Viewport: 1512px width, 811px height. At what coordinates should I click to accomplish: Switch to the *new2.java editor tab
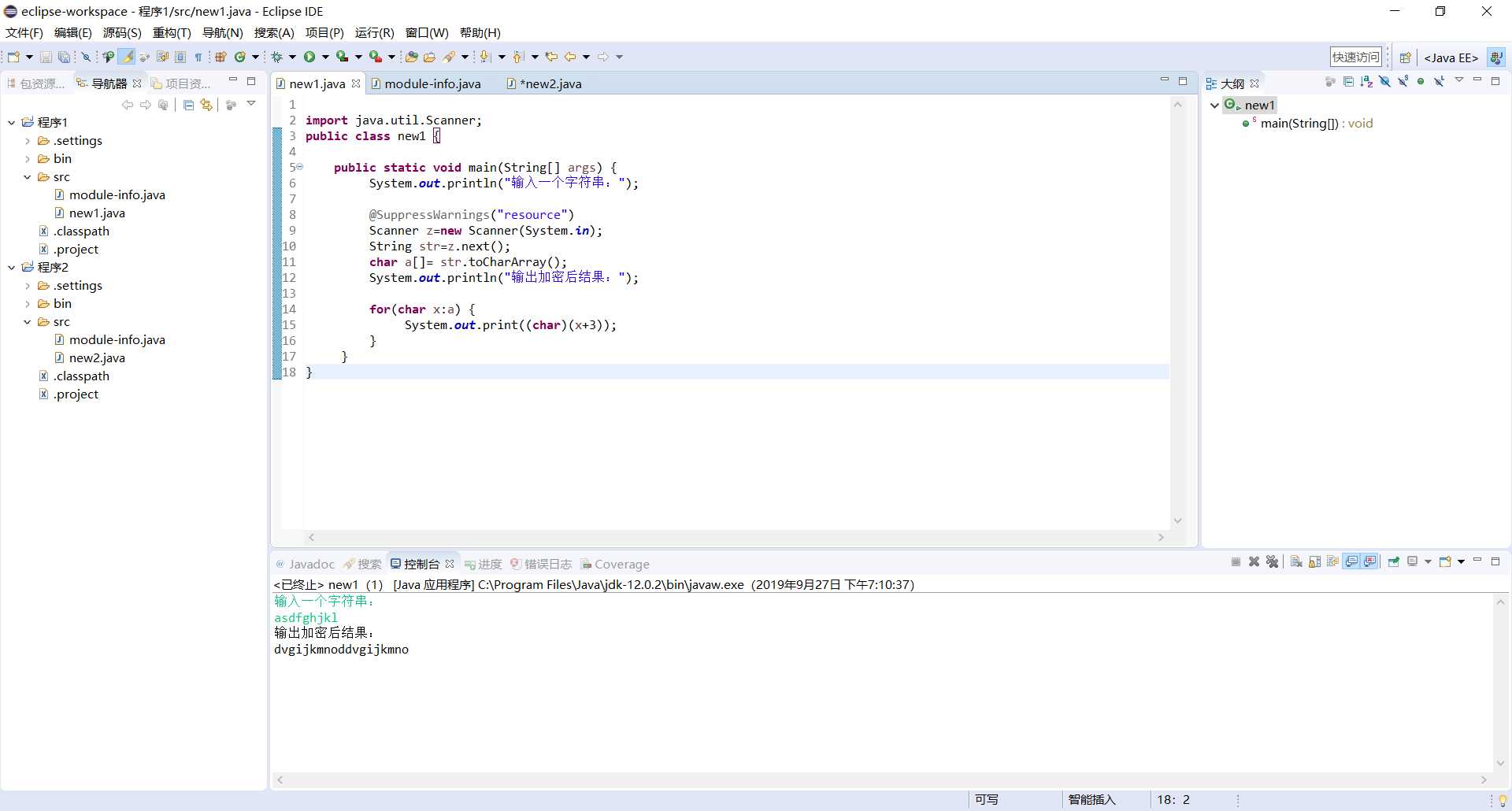(544, 83)
